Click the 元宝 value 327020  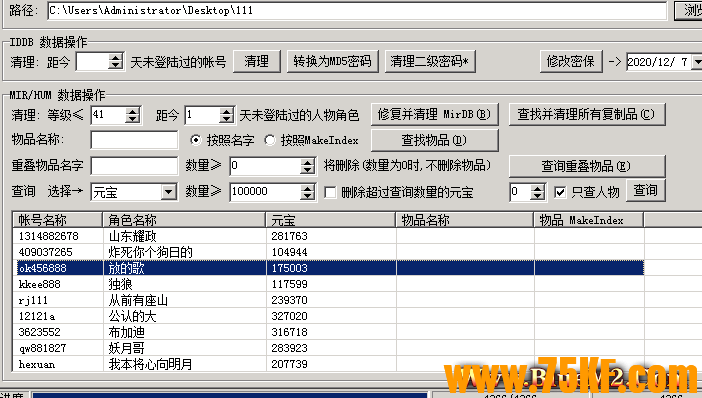(x=289, y=316)
